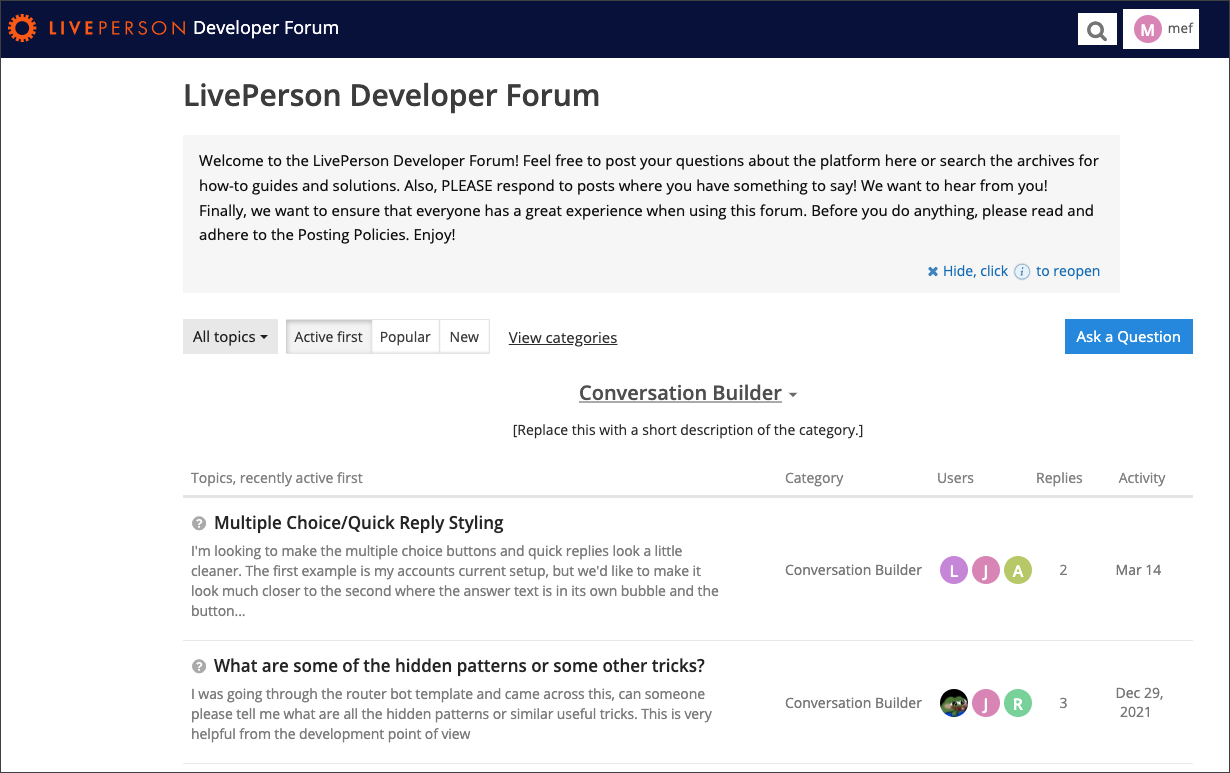Open user A avatar on Multiple Choice topic
The width and height of the screenshot is (1230, 773).
[1018, 570]
